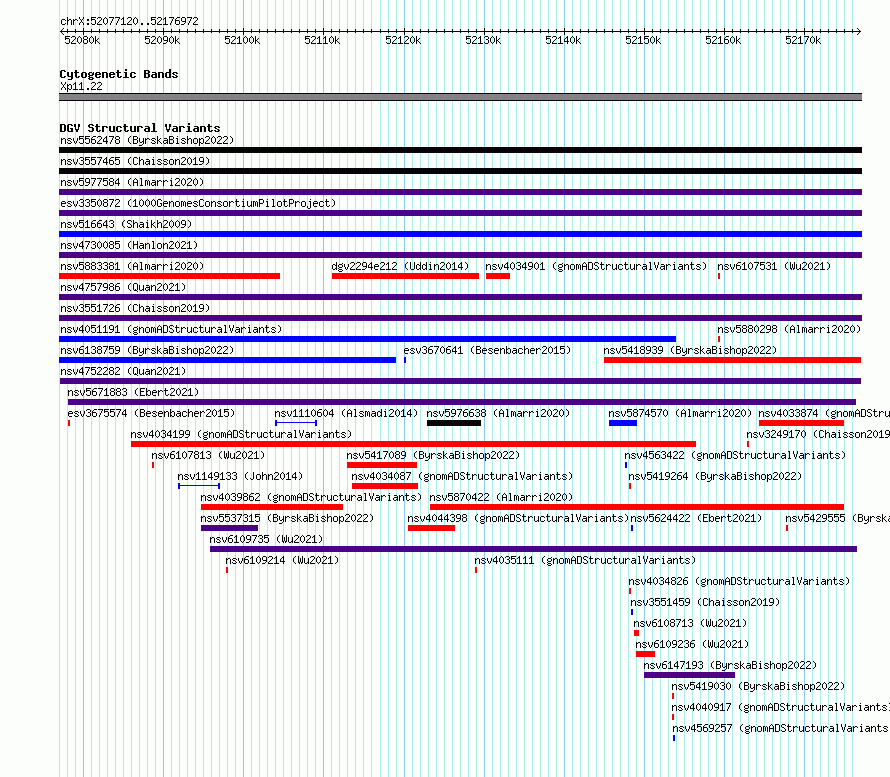Select the nsv3557465 (Chaisson2019) variant label
890x777 pixels.
coord(135,161)
